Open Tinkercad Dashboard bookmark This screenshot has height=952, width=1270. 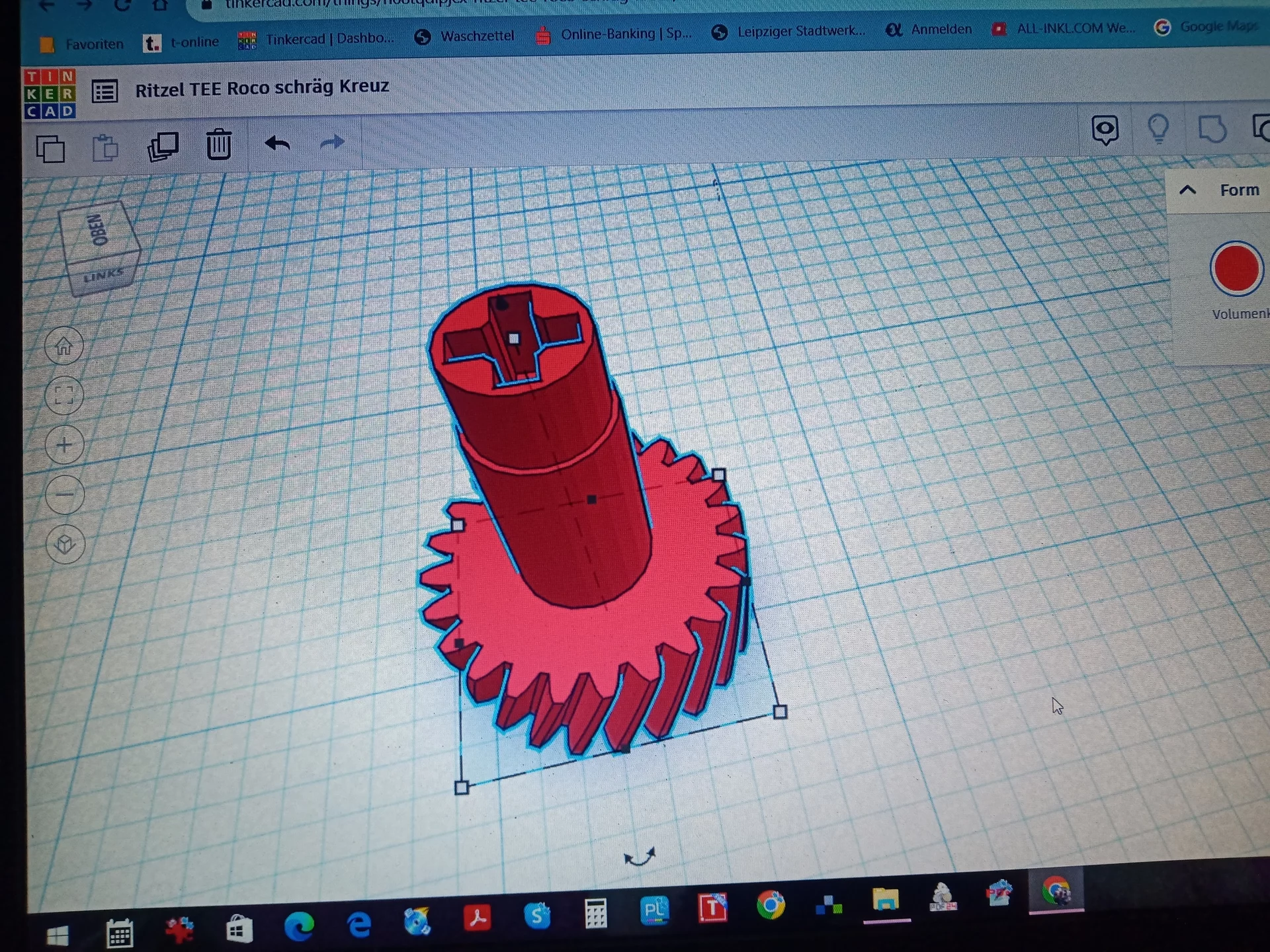pyautogui.click(x=316, y=39)
